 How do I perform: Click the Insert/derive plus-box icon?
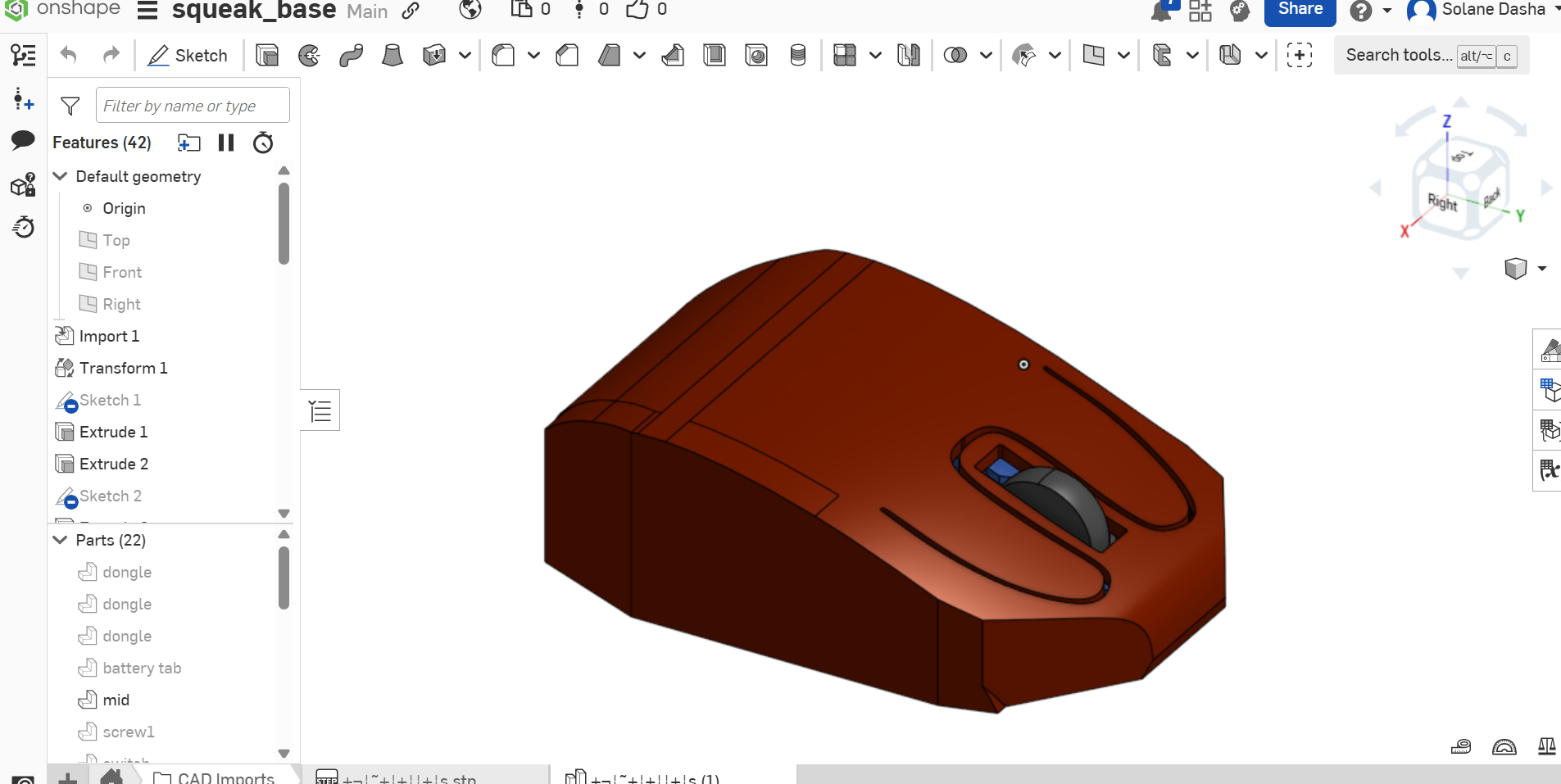[1300, 55]
